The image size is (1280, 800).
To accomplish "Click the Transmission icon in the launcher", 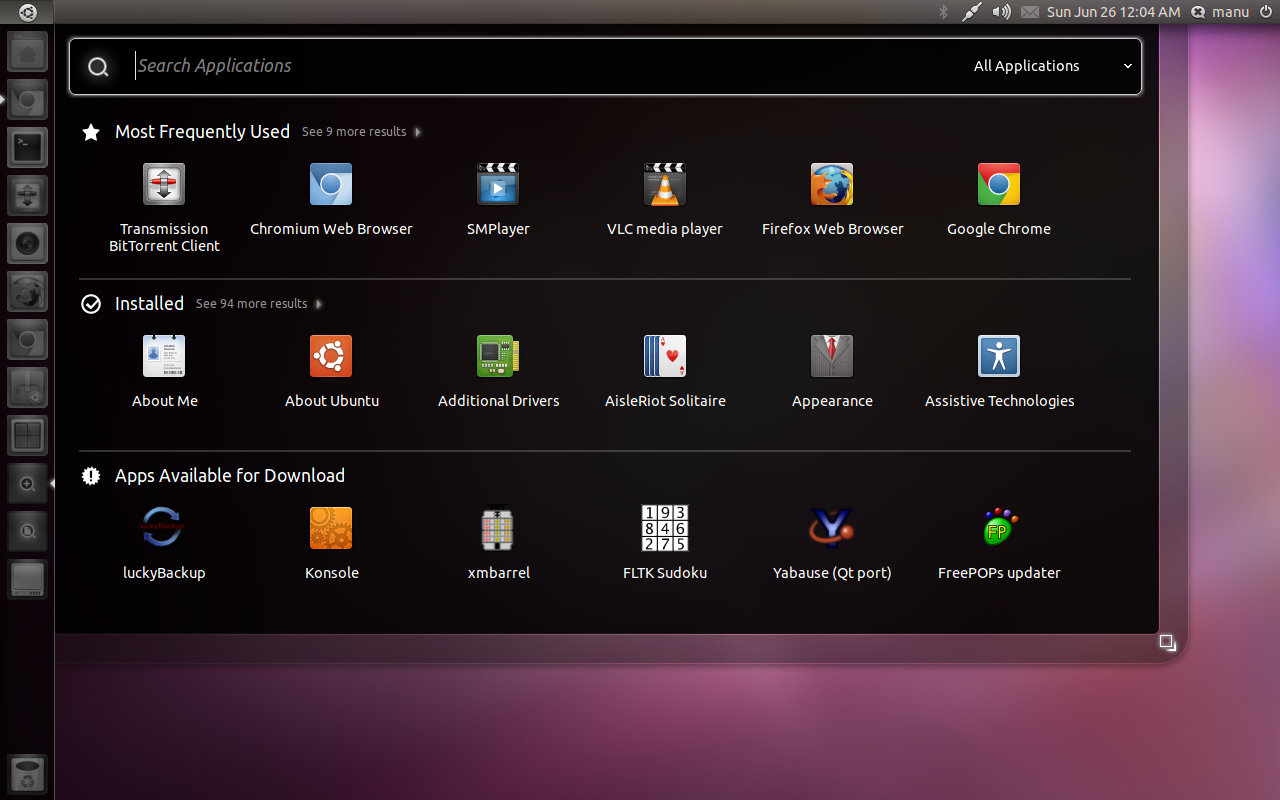I will coord(28,196).
